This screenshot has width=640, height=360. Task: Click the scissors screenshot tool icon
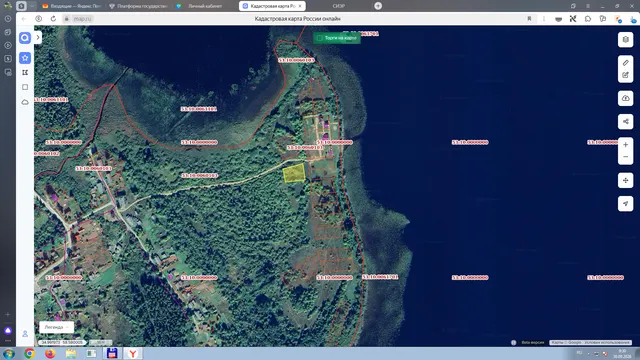point(573,19)
